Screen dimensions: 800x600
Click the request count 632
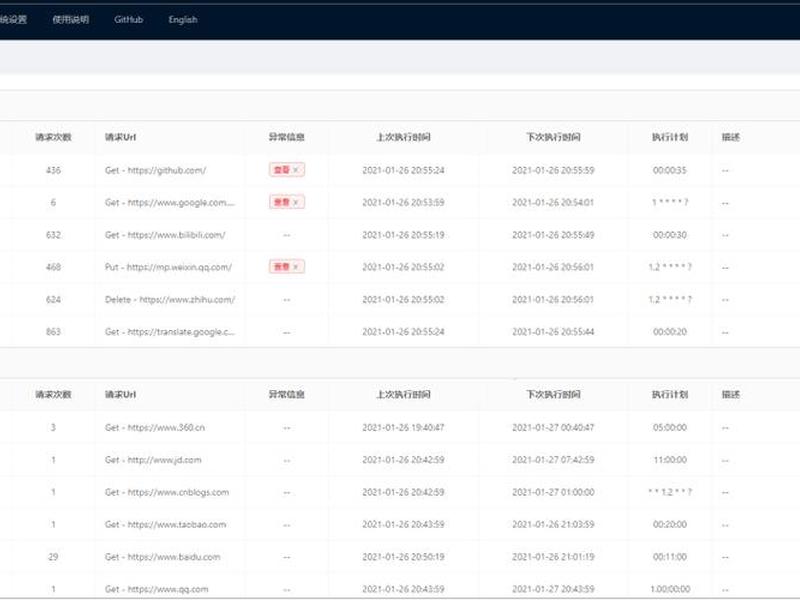[x=53, y=235]
